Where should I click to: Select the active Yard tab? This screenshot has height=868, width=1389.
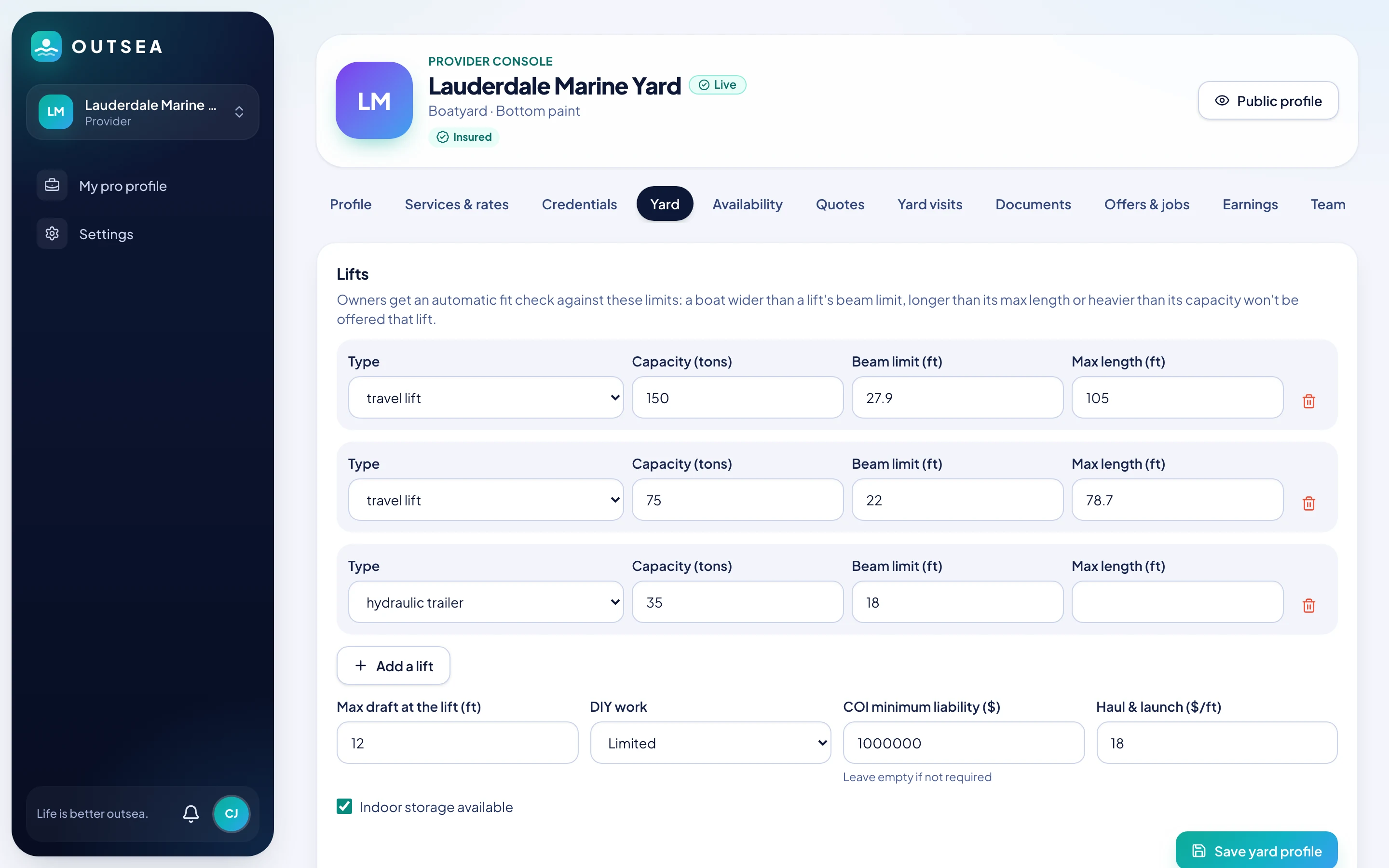[x=665, y=204]
